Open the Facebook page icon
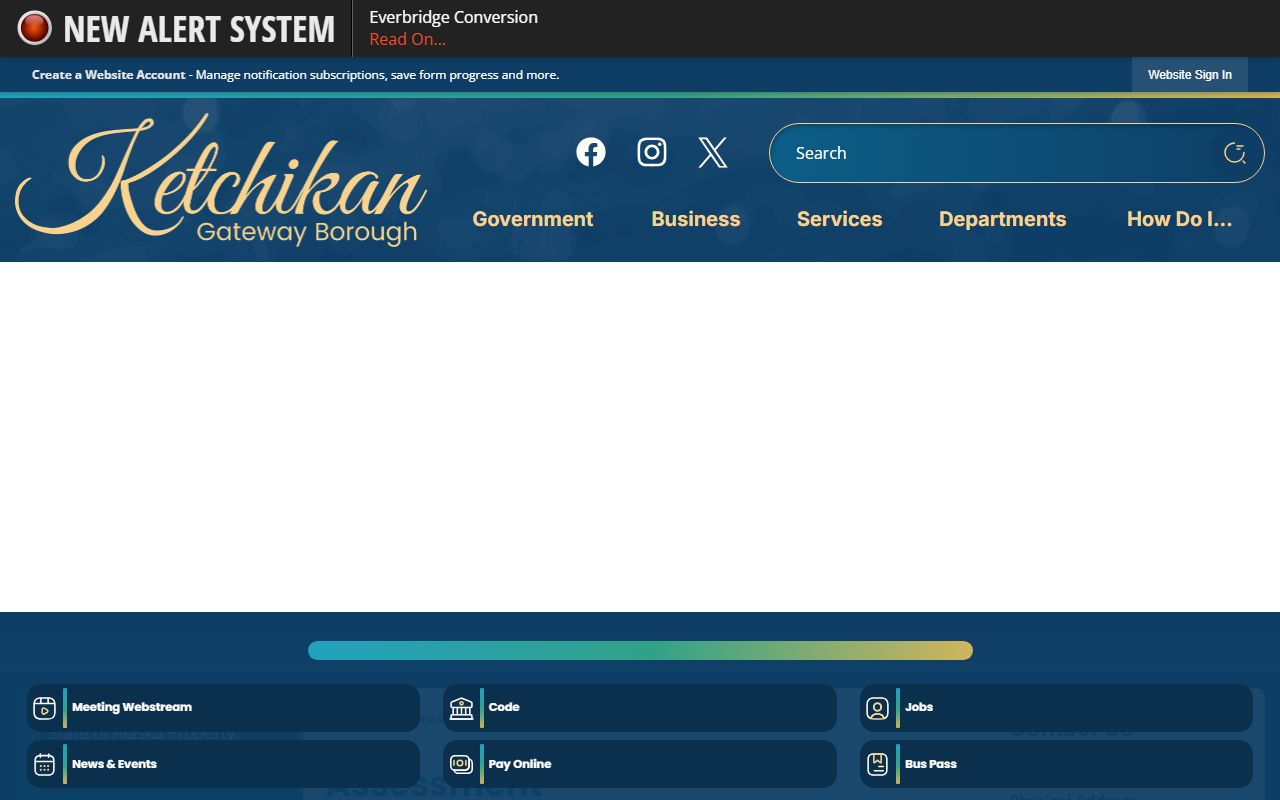 pyautogui.click(x=591, y=152)
